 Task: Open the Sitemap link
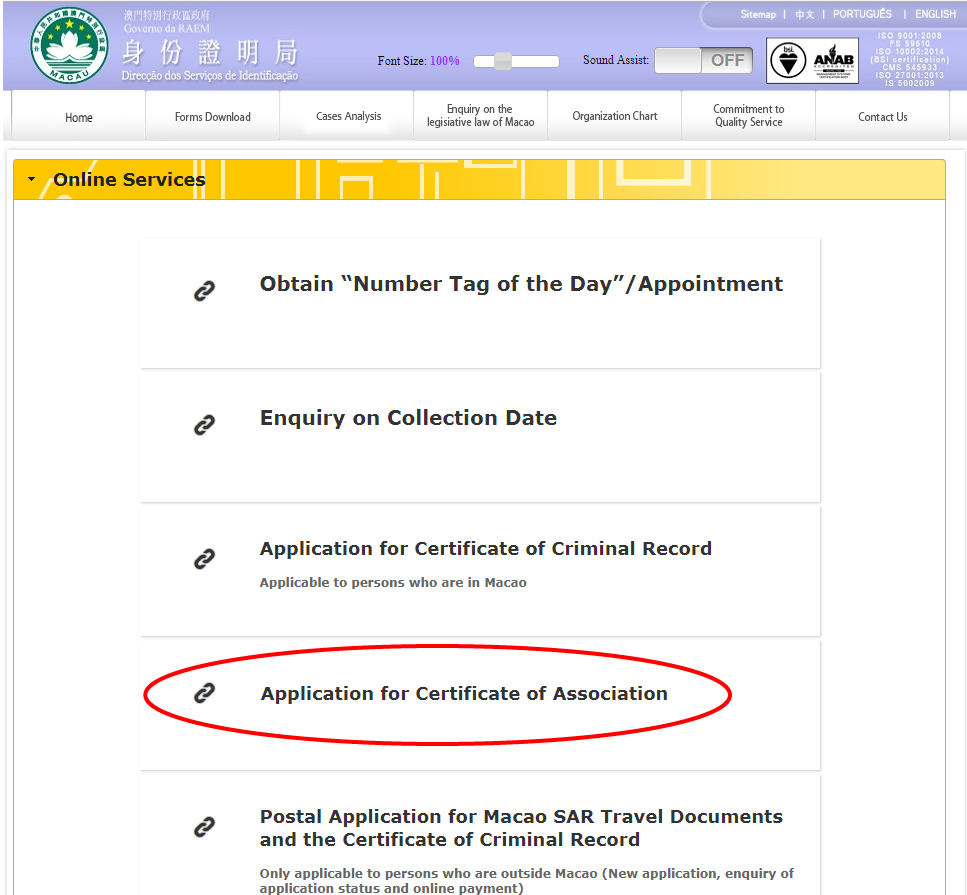pos(757,14)
